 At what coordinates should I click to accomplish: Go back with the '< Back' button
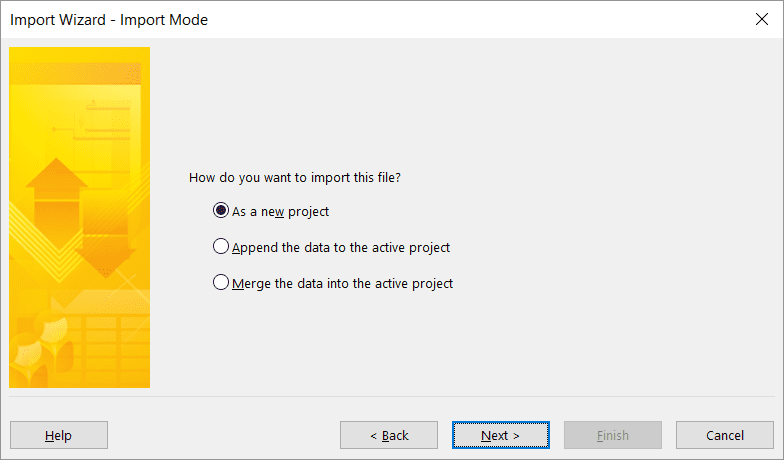[x=389, y=435]
